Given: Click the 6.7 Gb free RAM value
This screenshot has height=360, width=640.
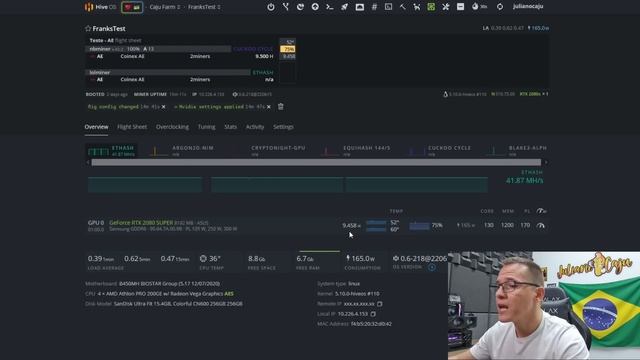Looking at the screenshot, I should click(x=305, y=258).
